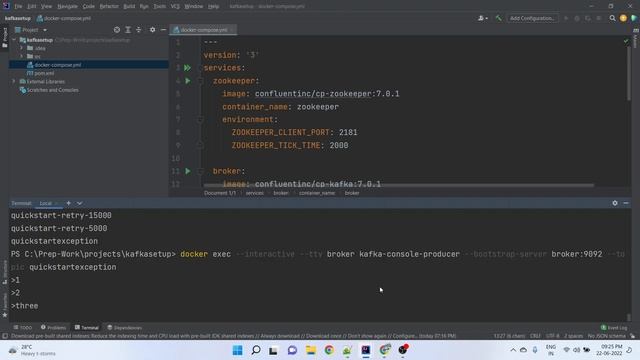Open Windows Start menu

pyautogui.click(x=237, y=350)
